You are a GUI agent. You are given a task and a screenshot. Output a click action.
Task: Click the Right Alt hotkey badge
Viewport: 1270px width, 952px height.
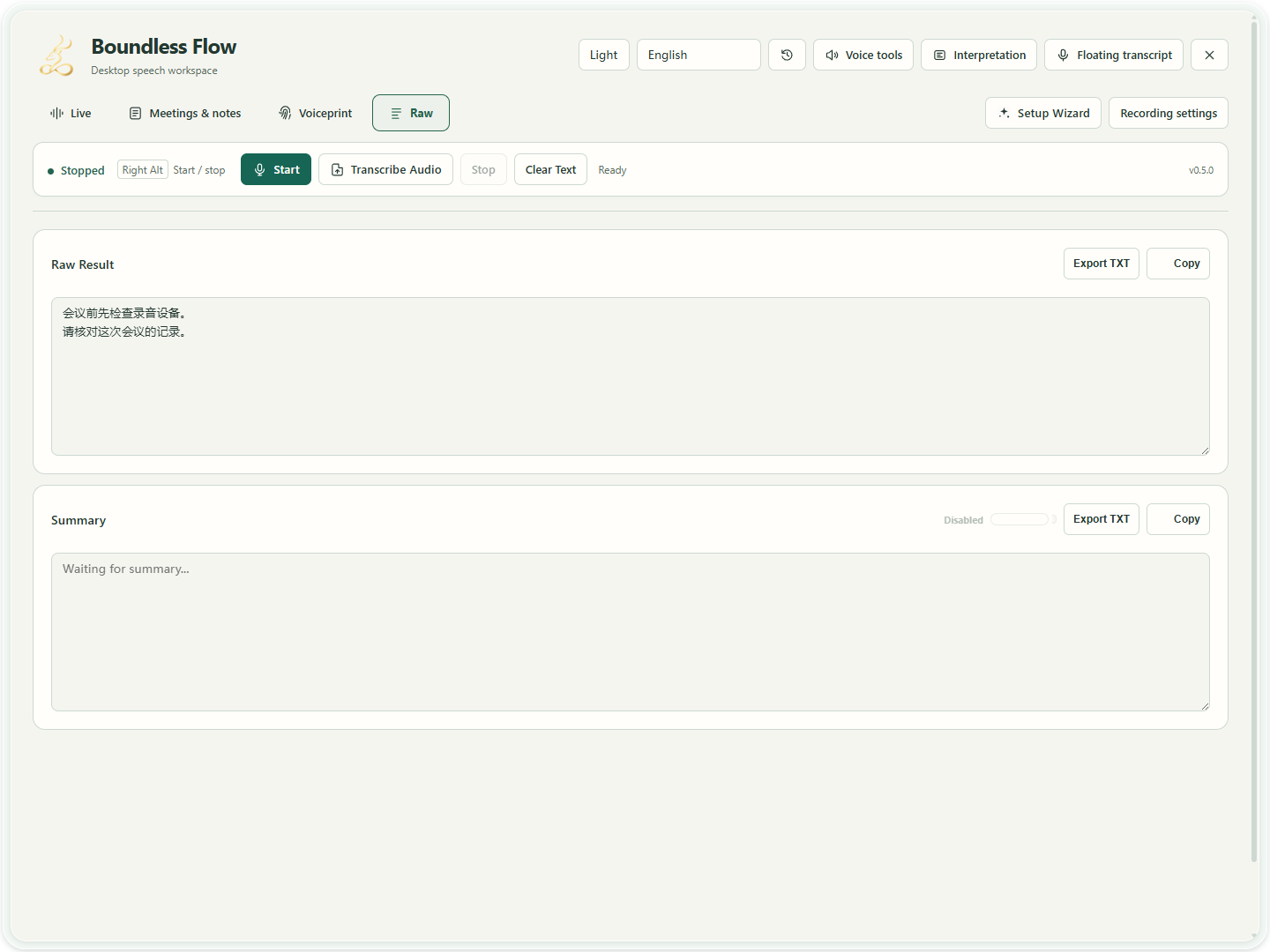[143, 170]
